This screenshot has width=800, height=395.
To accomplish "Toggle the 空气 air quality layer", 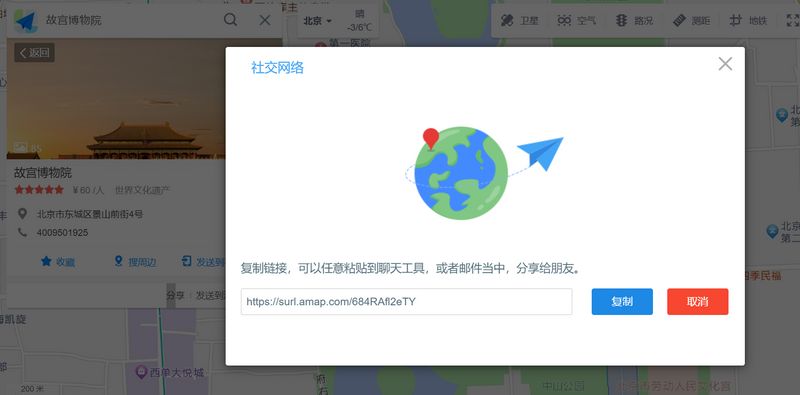I will tap(577, 21).
